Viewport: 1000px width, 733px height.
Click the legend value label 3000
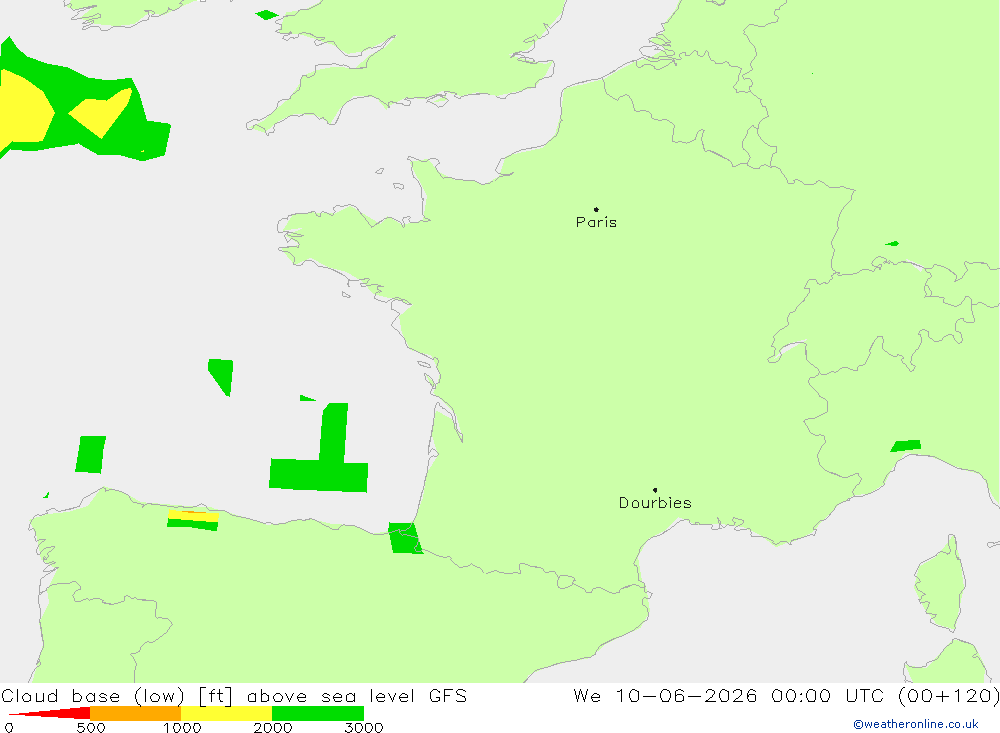coord(364,727)
